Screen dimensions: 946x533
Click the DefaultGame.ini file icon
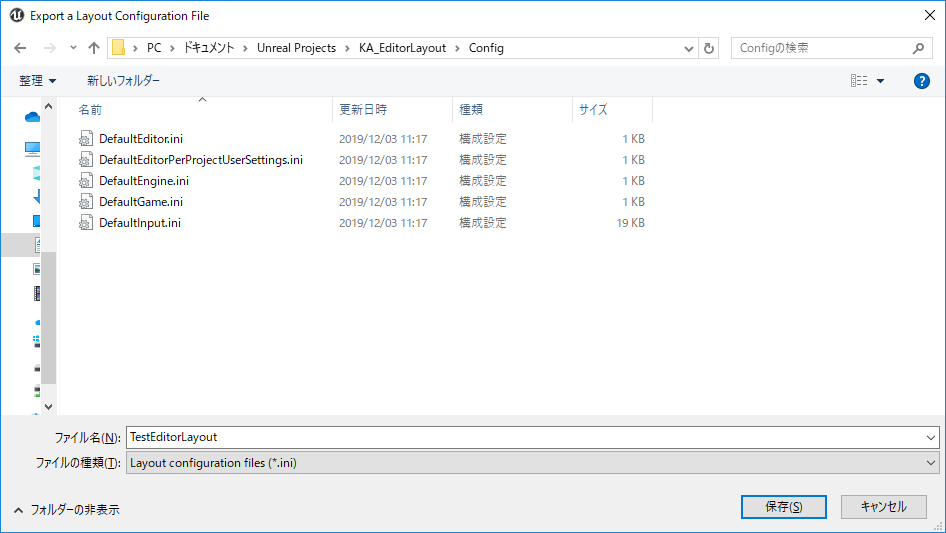86,202
